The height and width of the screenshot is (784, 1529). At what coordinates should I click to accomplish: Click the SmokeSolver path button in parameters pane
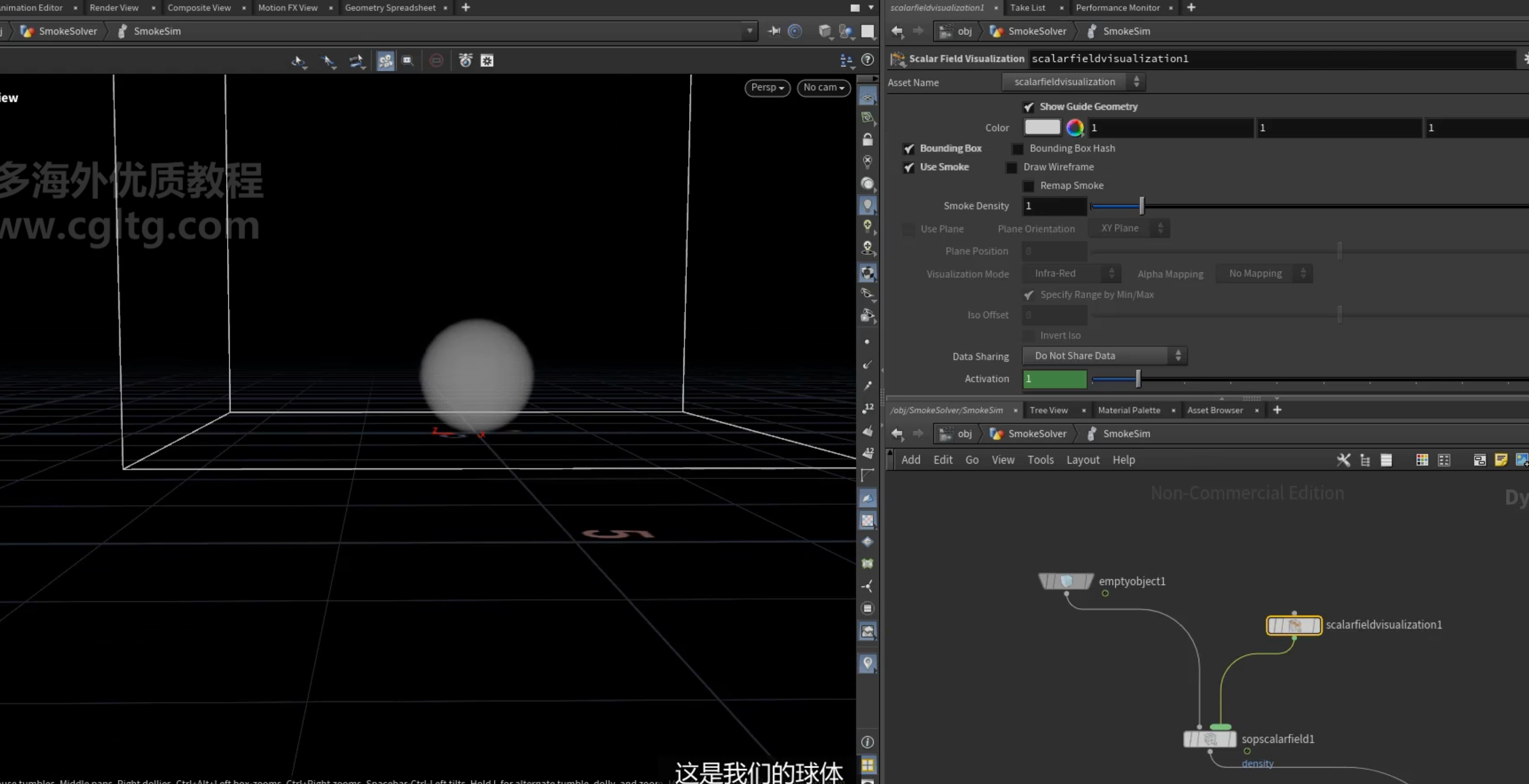1028,31
